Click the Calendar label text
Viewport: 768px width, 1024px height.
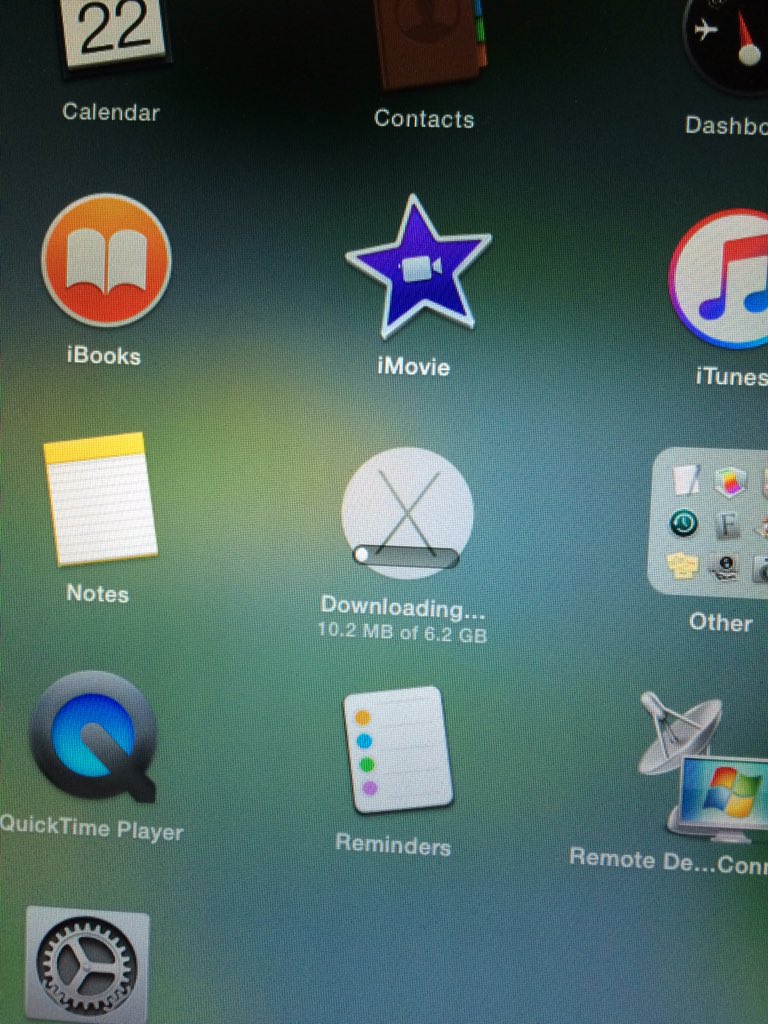(x=111, y=112)
